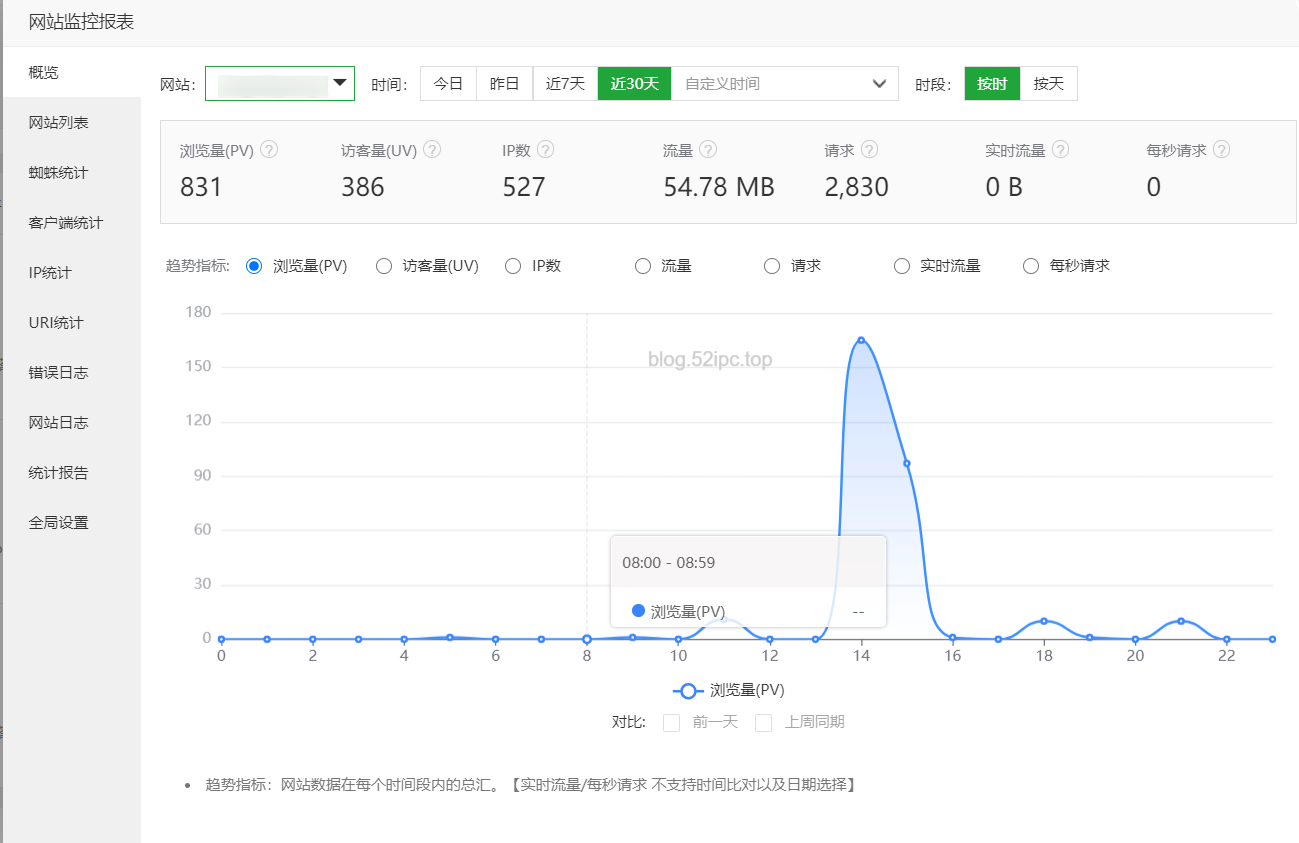Switch period to 按时 hourly
Screen dimensions: 1299x843
[992, 84]
